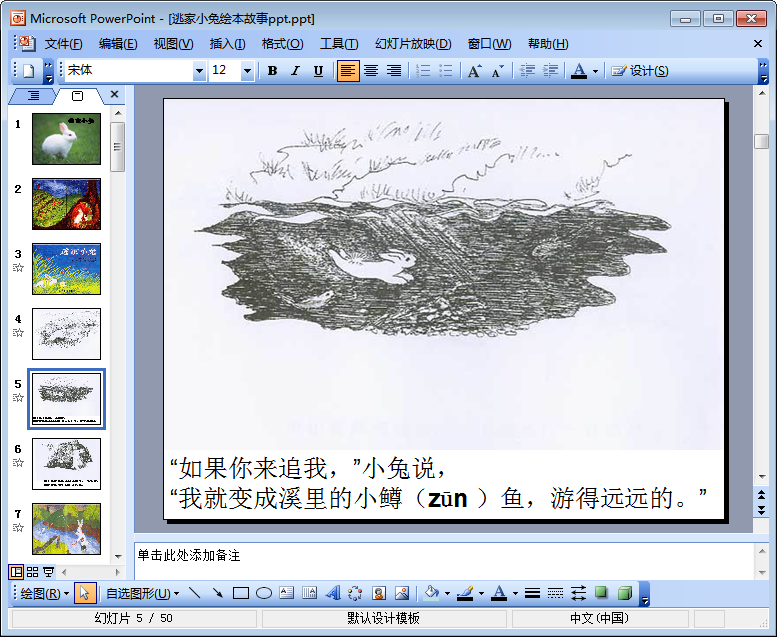Select the Line drawing tool
Screen dimensions: 777x637
pyautogui.click(x=195, y=593)
